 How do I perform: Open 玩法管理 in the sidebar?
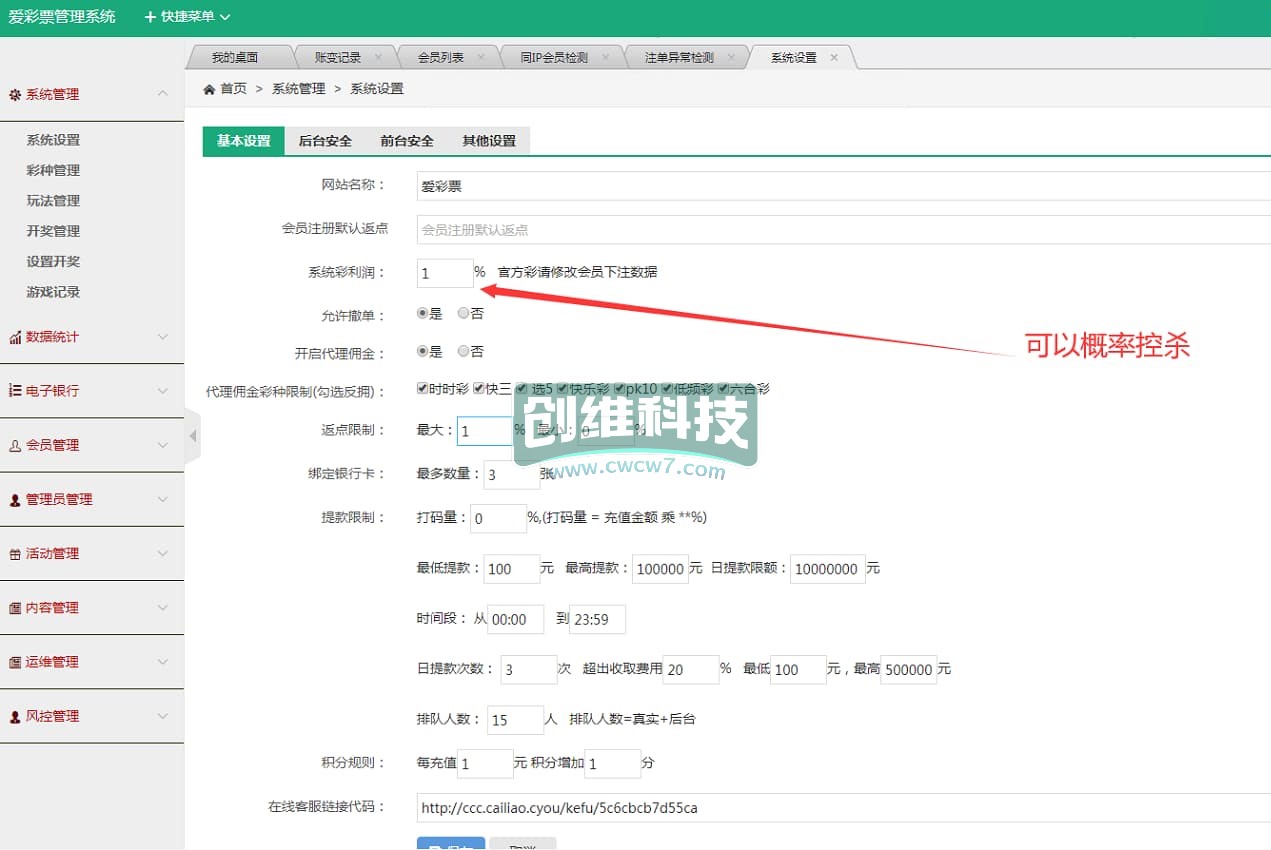pos(53,201)
